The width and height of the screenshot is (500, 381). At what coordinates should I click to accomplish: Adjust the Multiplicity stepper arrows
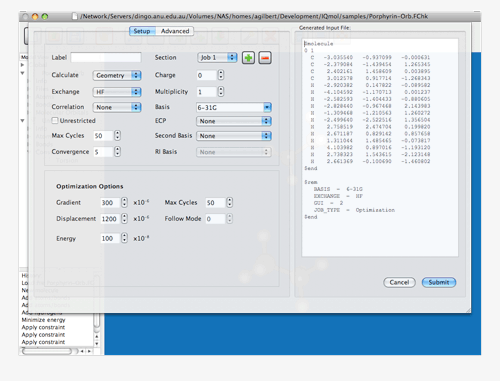pyautogui.click(x=221, y=92)
